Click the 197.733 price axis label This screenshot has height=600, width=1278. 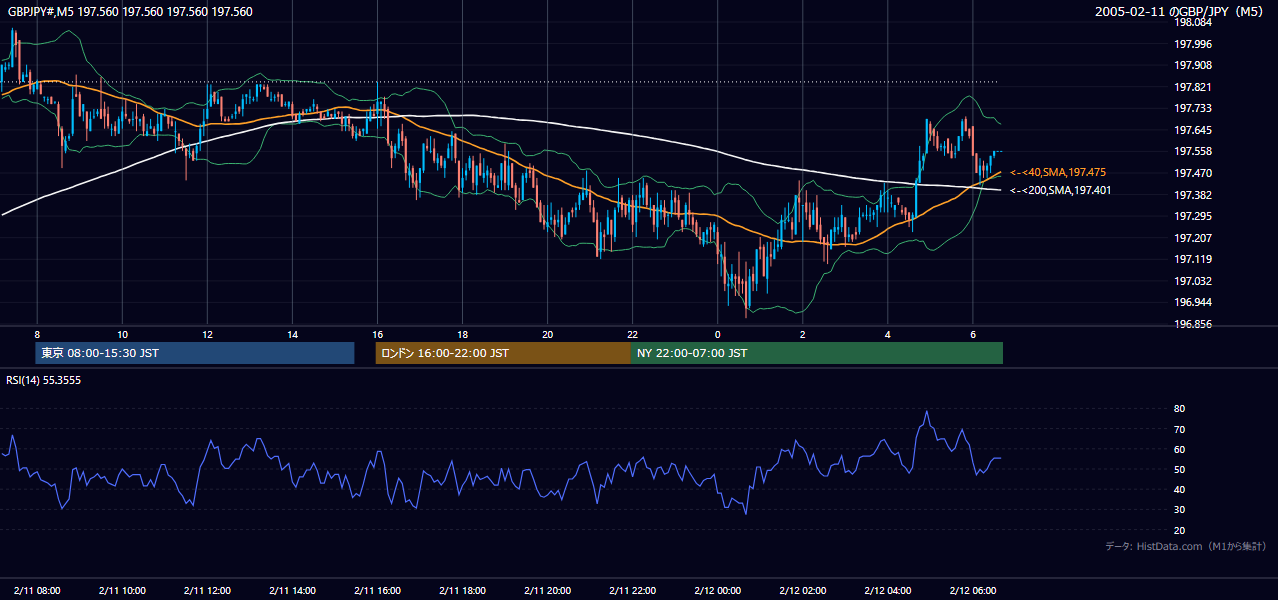pyautogui.click(x=1192, y=108)
